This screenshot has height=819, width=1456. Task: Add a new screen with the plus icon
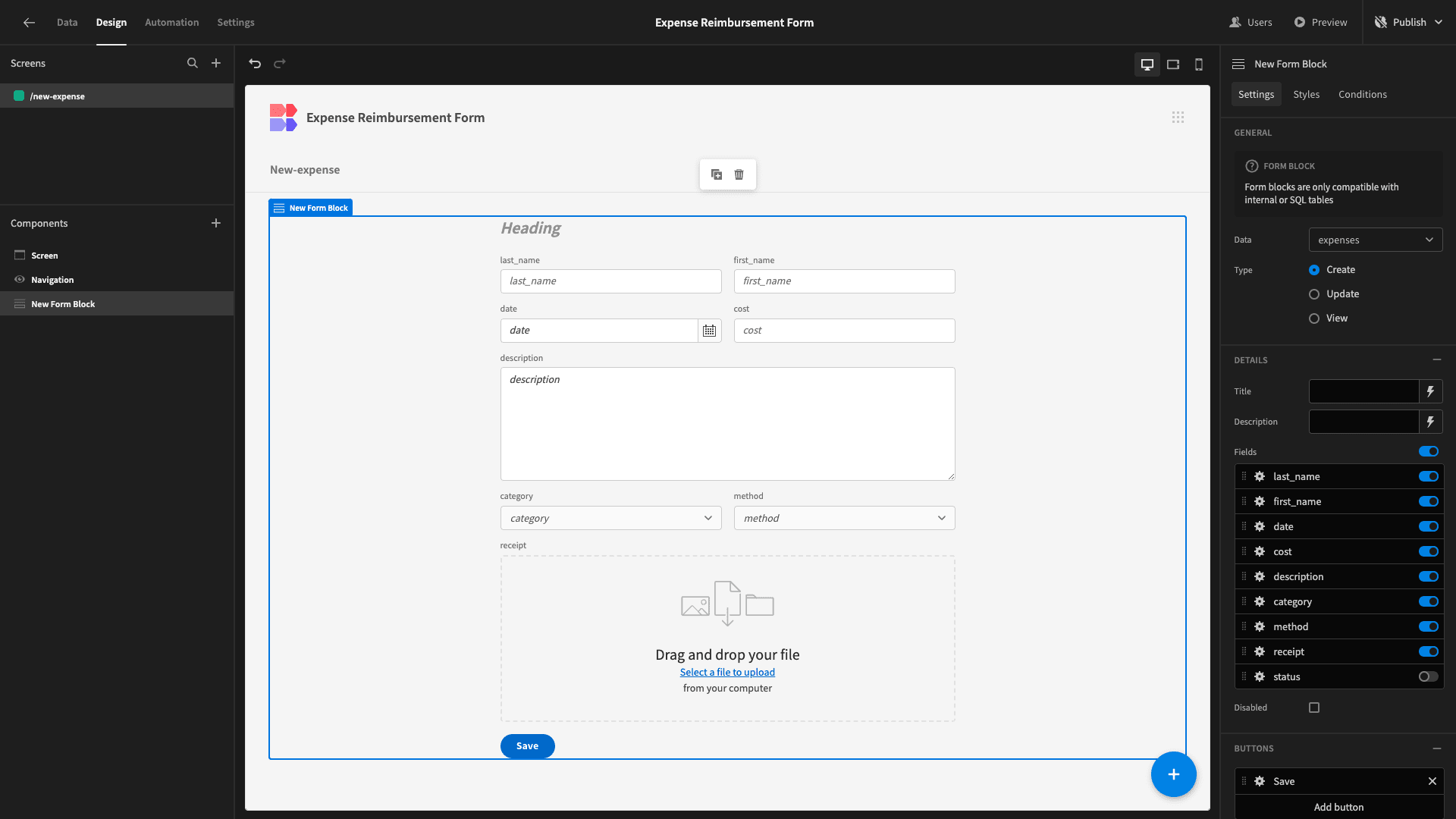(216, 64)
